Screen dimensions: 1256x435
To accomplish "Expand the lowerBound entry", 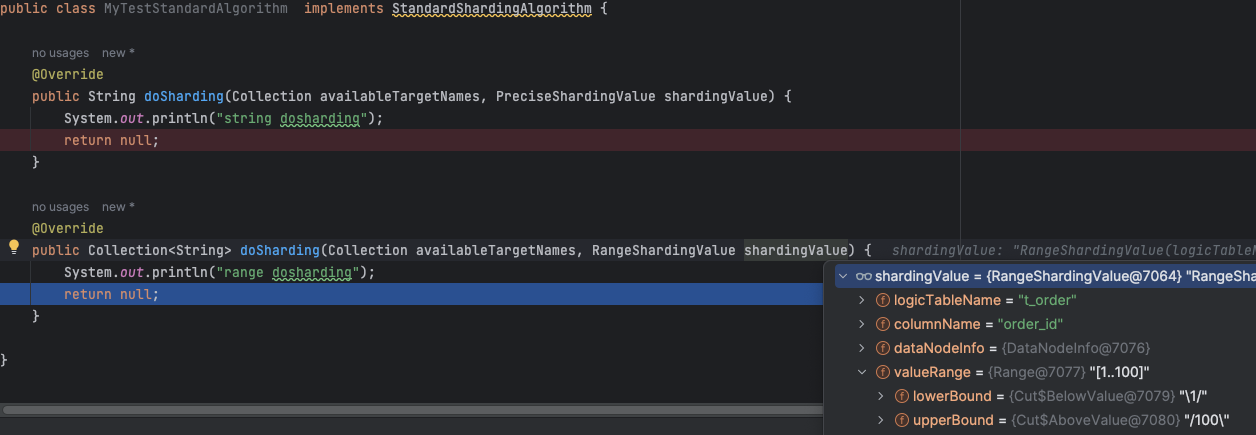I will coord(881,396).
